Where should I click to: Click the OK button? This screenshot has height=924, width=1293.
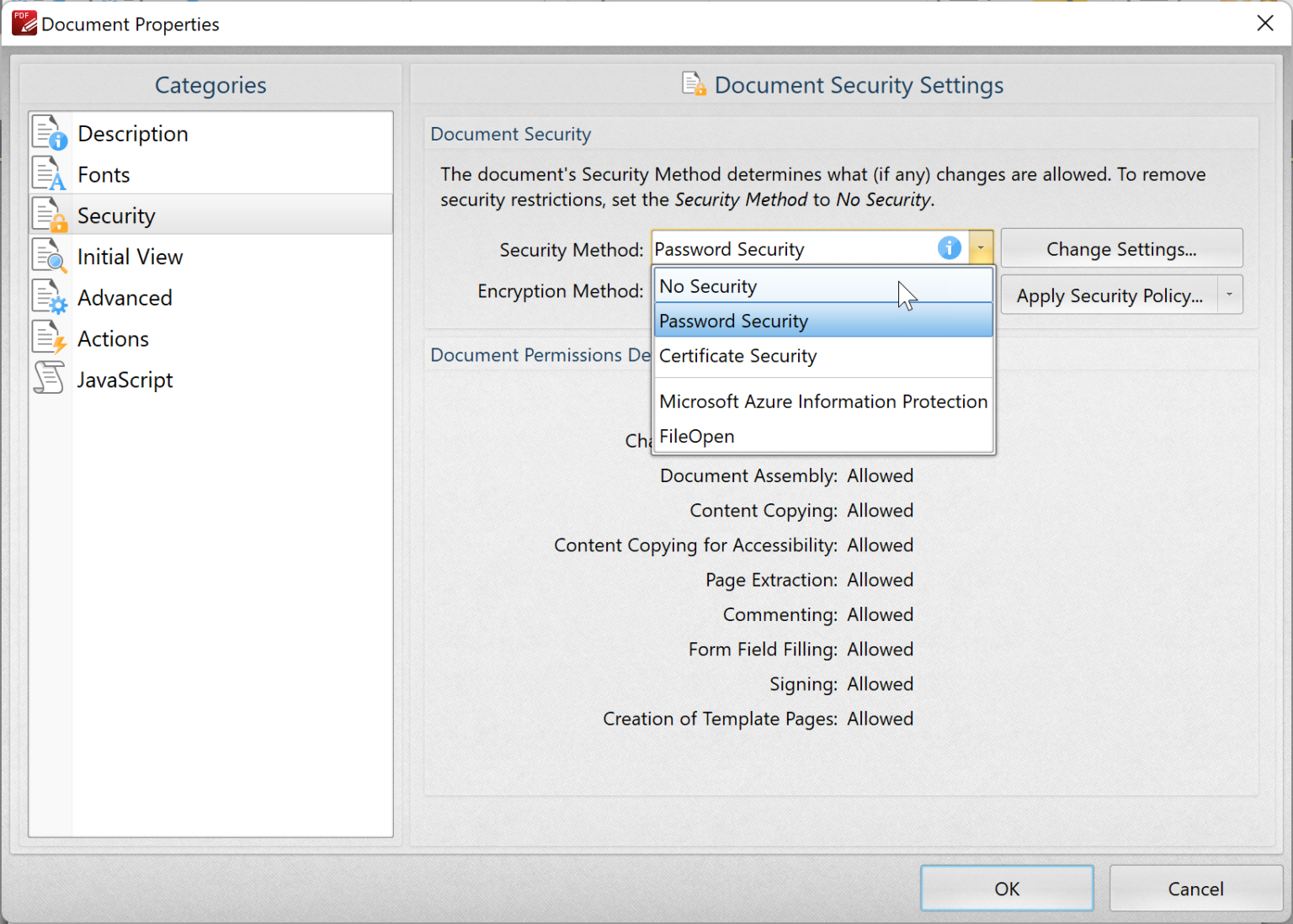pyautogui.click(x=1006, y=889)
